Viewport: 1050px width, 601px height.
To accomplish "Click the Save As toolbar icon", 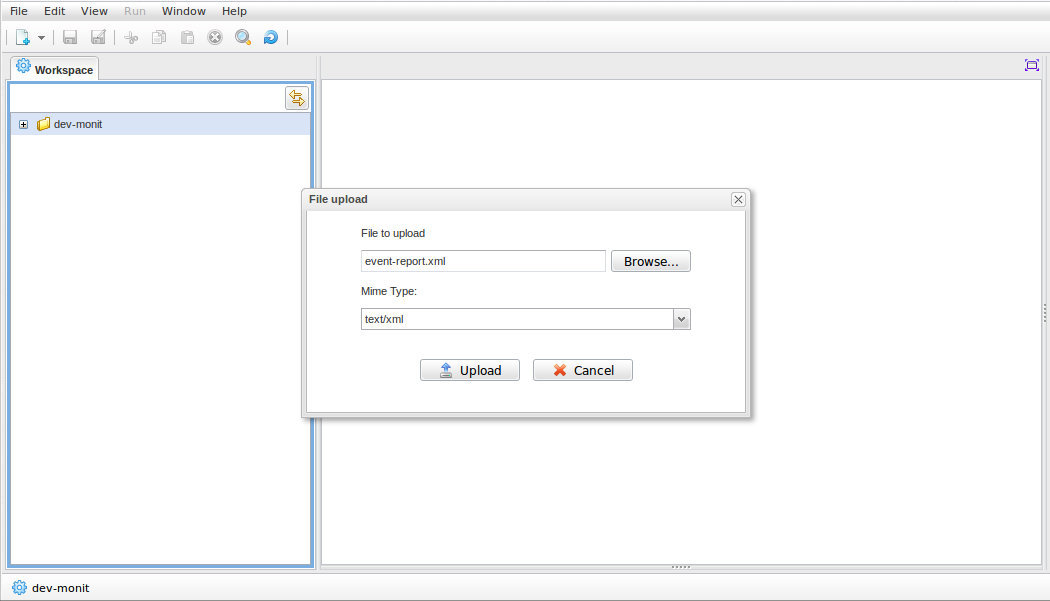I will pyautogui.click(x=98, y=38).
